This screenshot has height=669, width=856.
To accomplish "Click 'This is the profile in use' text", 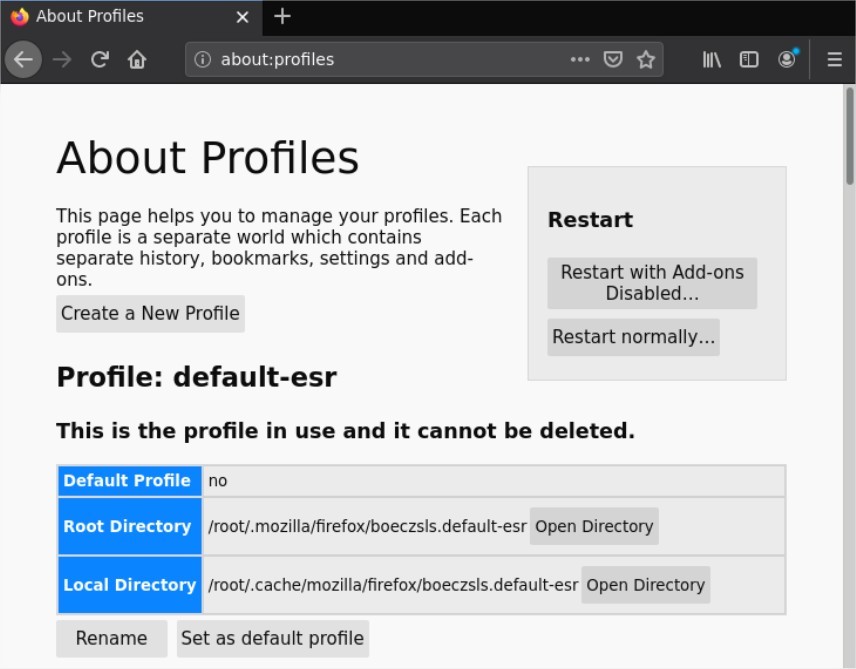I will coord(346,431).
